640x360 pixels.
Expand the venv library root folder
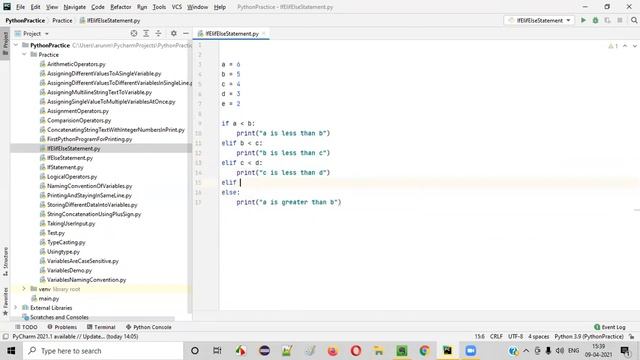tap(24, 289)
